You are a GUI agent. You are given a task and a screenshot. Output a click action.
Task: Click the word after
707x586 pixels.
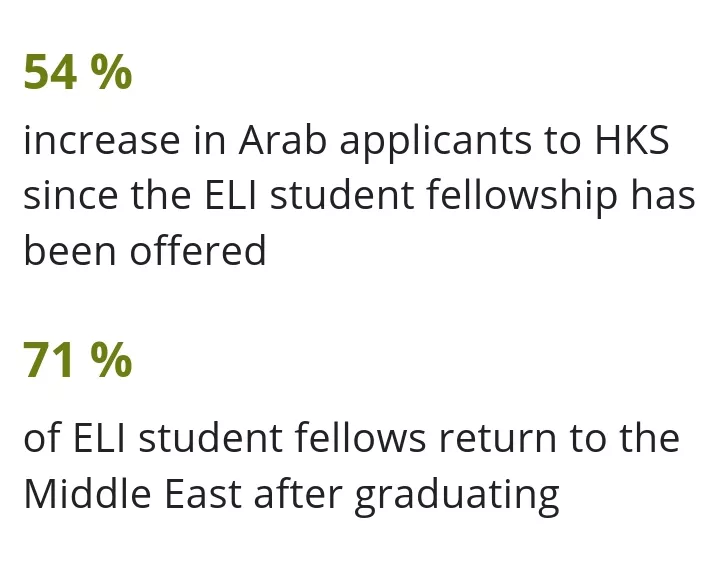pos(298,493)
